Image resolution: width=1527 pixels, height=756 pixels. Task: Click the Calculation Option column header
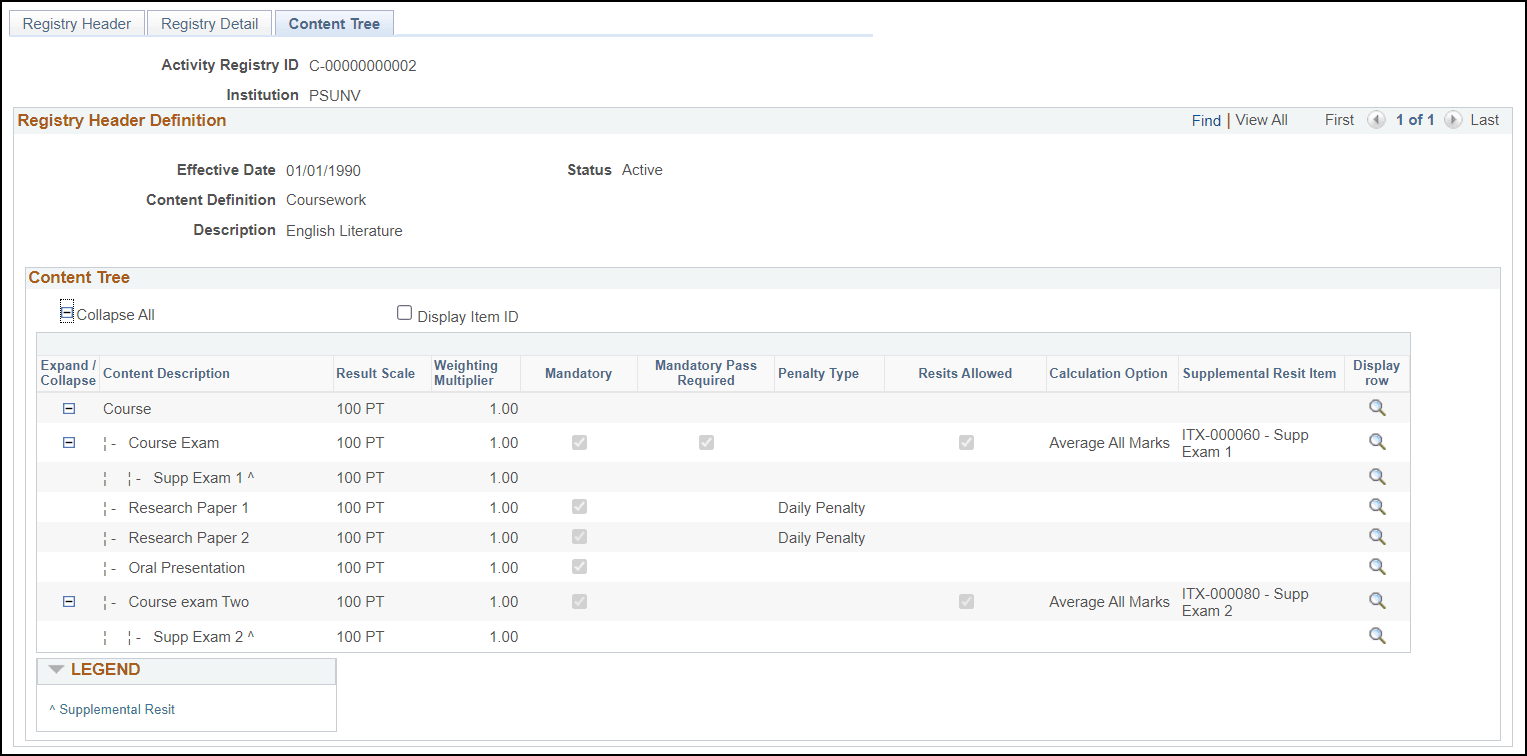(1108, 373)
